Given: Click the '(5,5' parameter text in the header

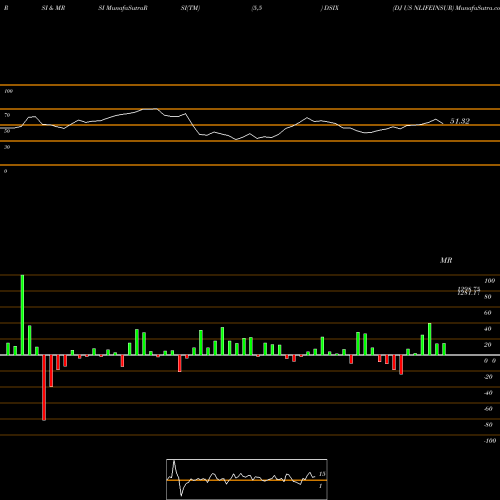Looking at the screenshot, I should [257, 8].
